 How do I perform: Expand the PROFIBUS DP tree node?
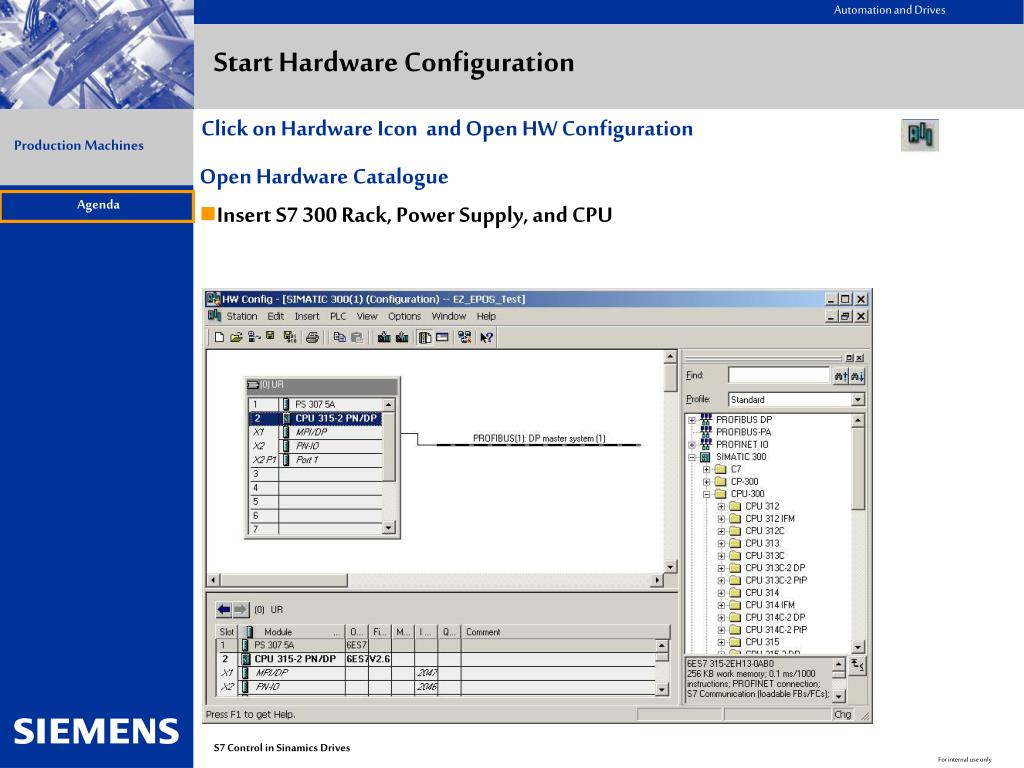click(692, 420)
